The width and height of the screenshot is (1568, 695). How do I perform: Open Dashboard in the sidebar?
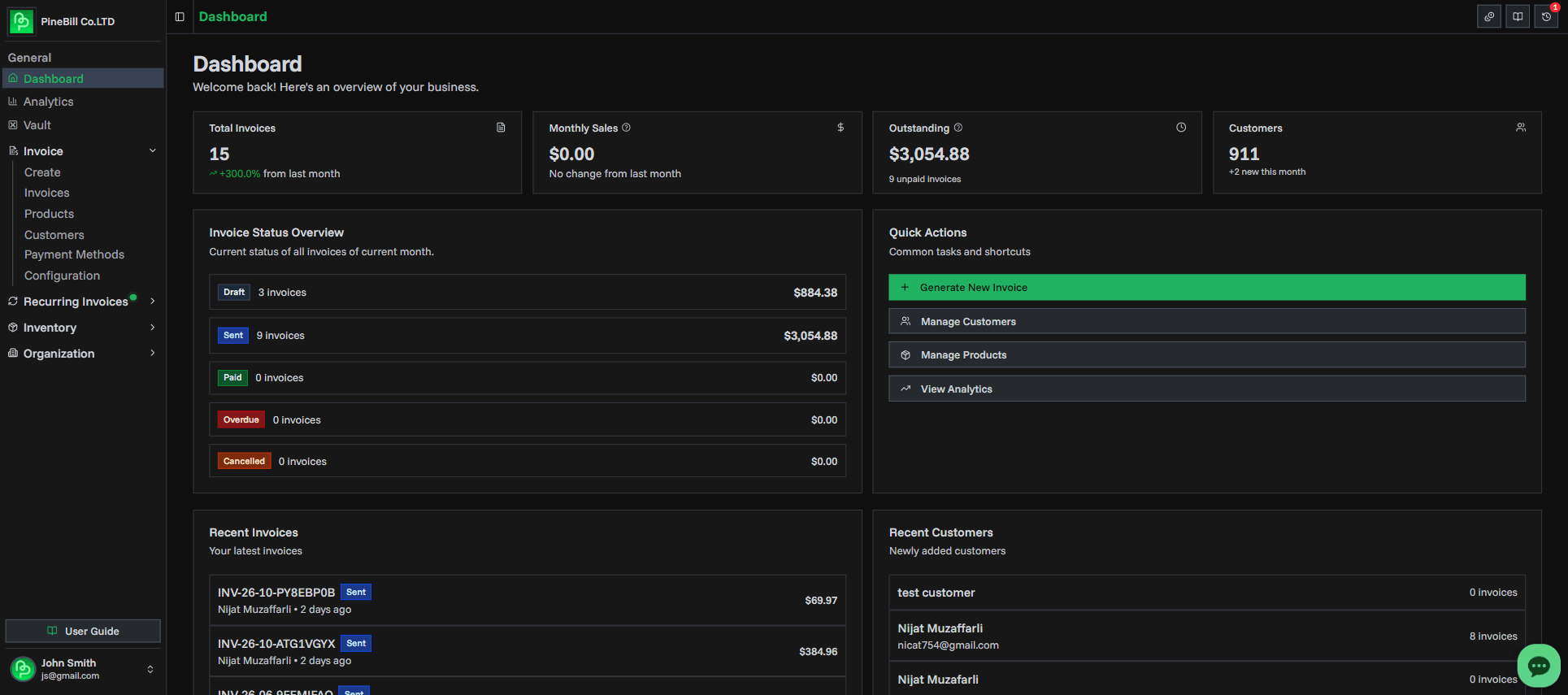click(x=83, y=78)
